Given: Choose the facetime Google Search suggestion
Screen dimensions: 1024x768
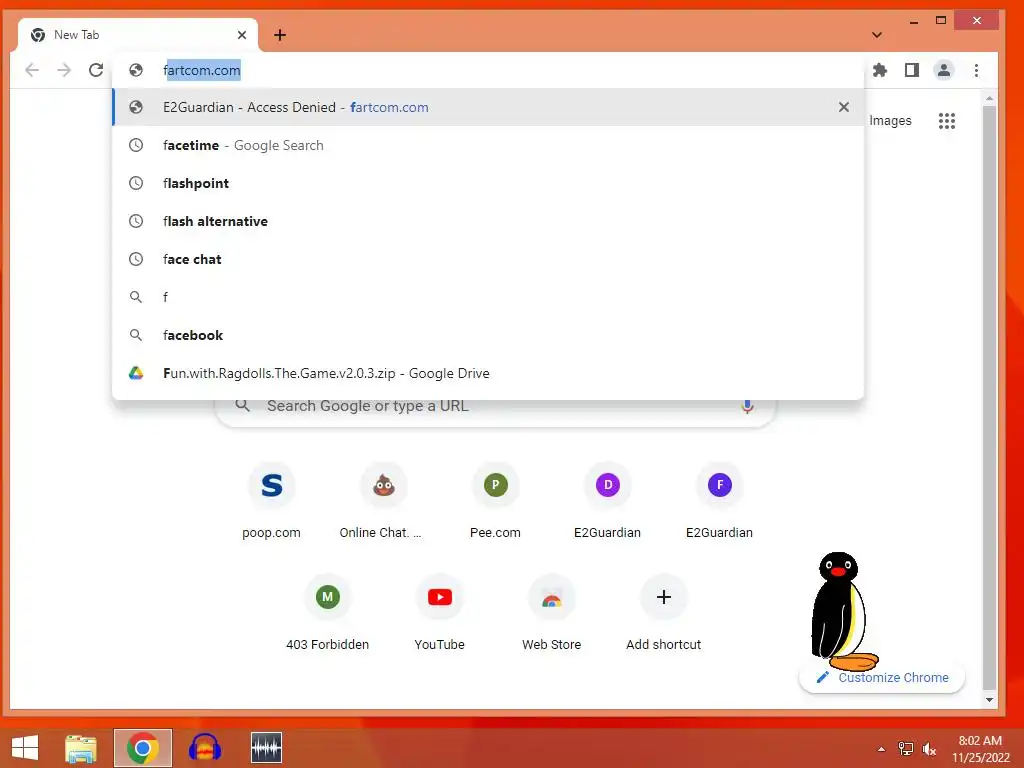Looking at the screenshot, I should 488,145.
